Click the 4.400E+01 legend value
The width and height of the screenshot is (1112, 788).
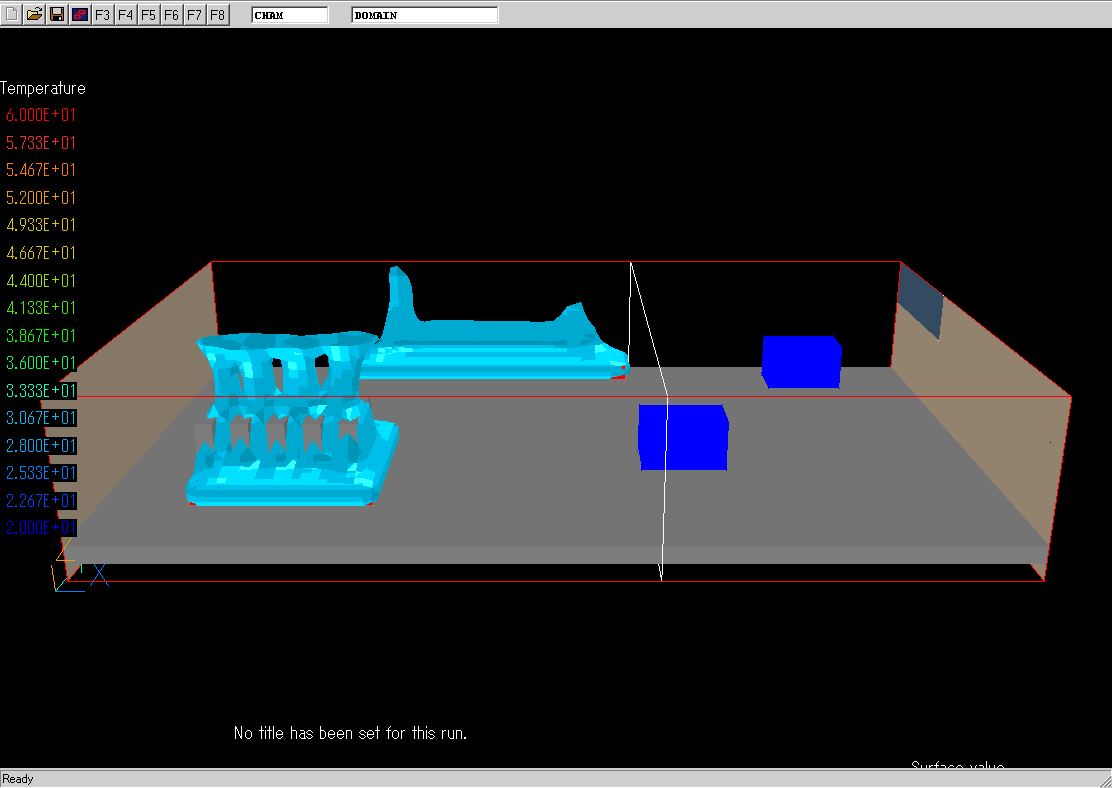point(41,280)
